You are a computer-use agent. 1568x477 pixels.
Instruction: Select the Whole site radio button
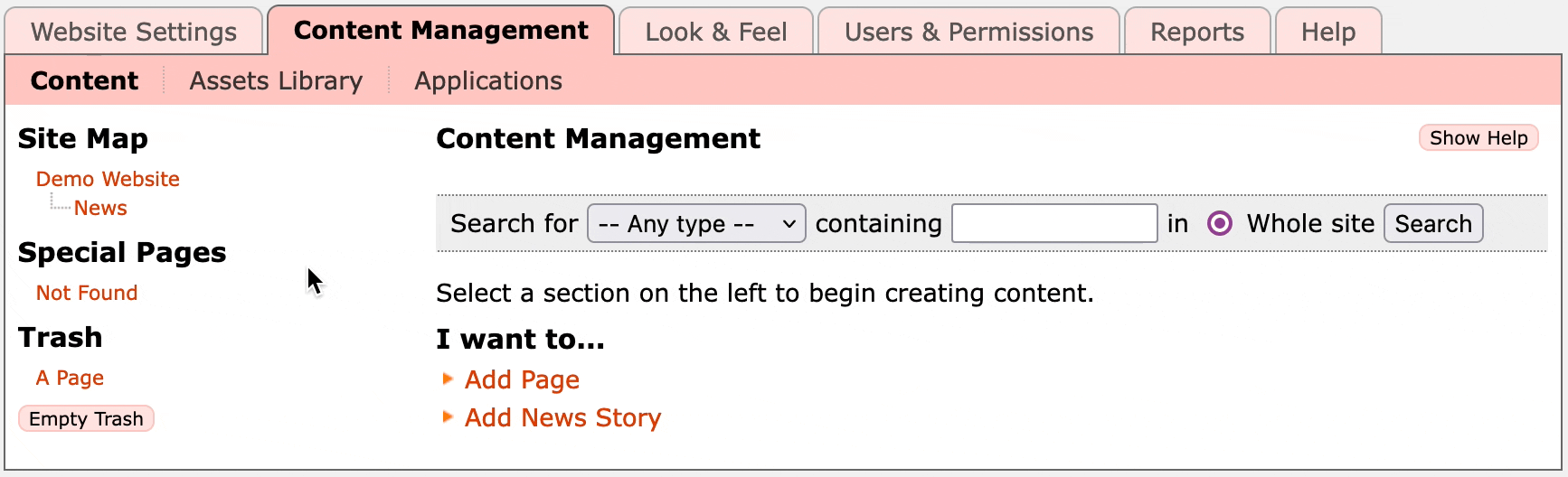(1220, 223)
